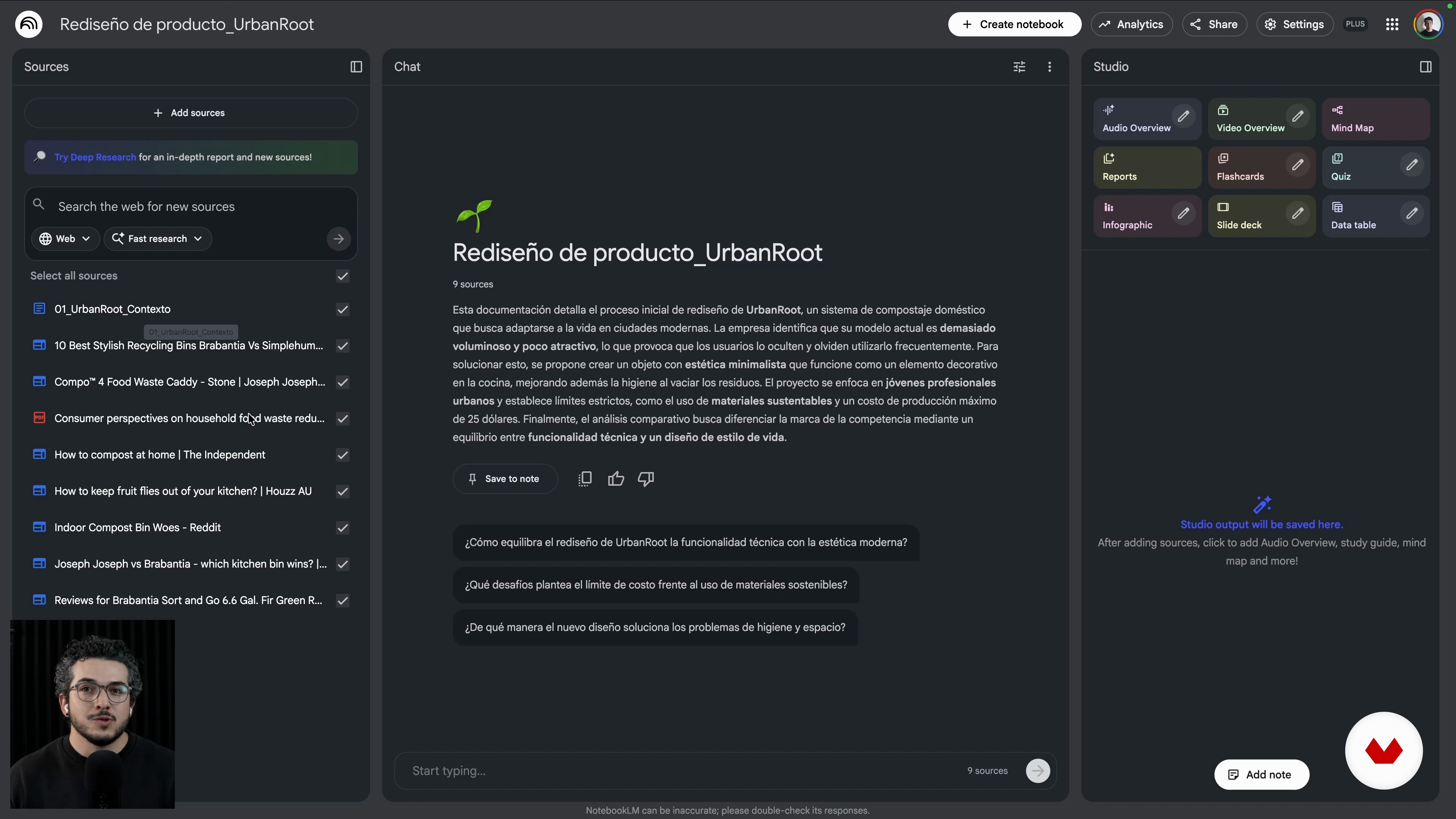The height and width of the screenshot is (819, 1456).
Task: Open the Fast research mode dropdown
Action: [158, 238]
